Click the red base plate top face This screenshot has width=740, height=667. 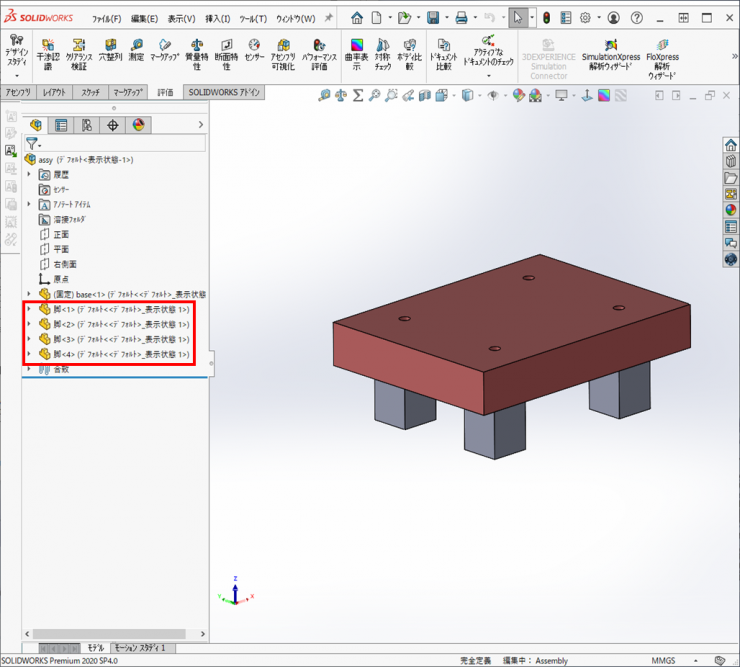point(512,312)
